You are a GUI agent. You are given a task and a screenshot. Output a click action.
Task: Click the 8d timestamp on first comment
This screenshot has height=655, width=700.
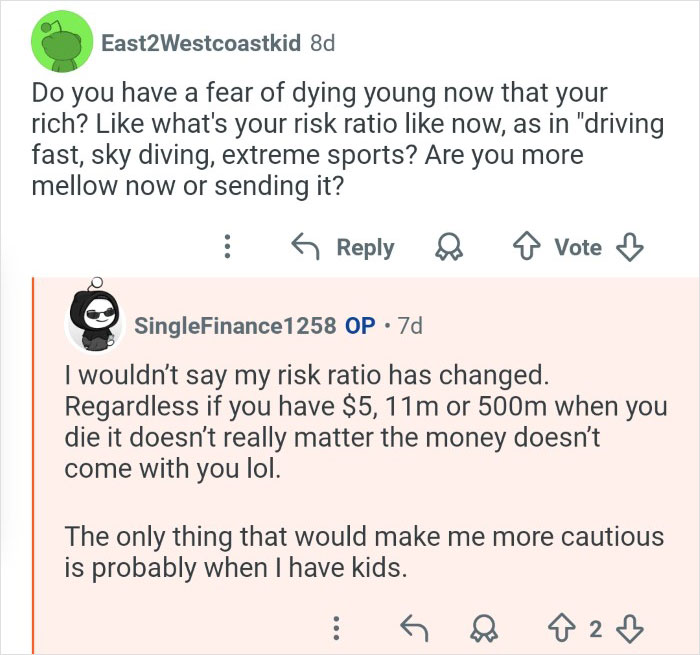[x=322, y=45]
